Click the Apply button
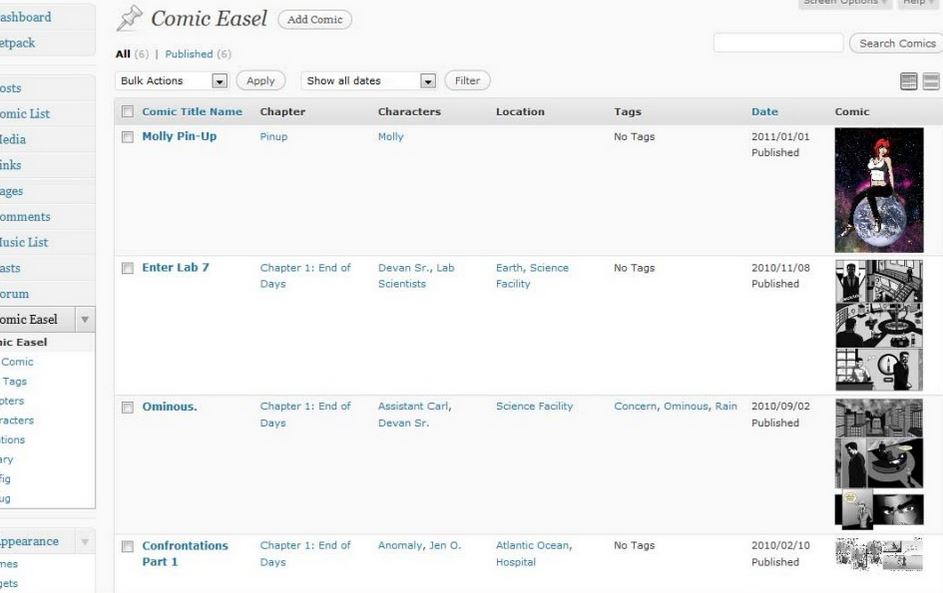This screenshot has height=593, width=943. [260, 81]
